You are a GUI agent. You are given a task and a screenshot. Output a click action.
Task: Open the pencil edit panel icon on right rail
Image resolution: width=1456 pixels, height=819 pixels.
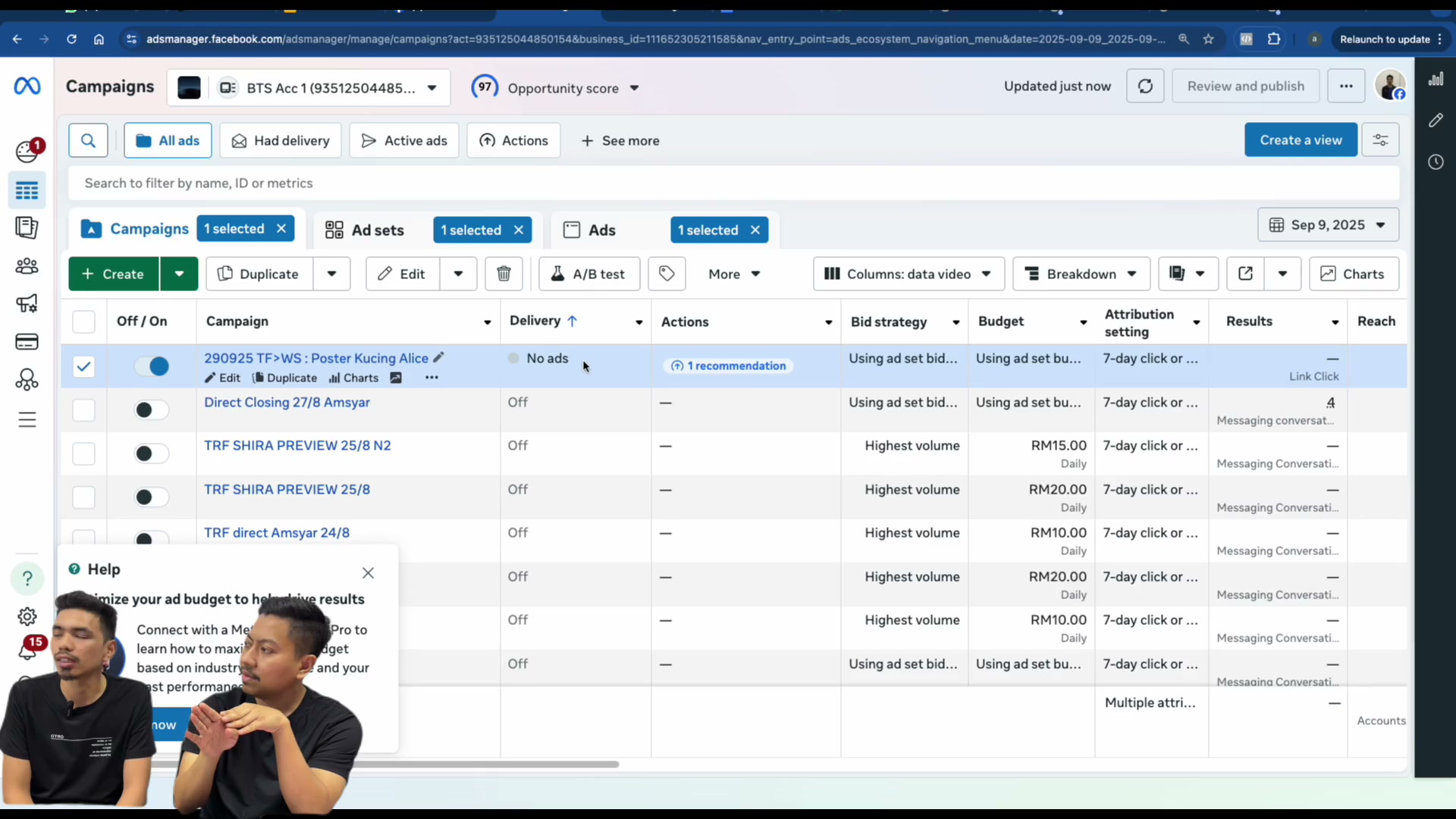tap(1436, 121)
